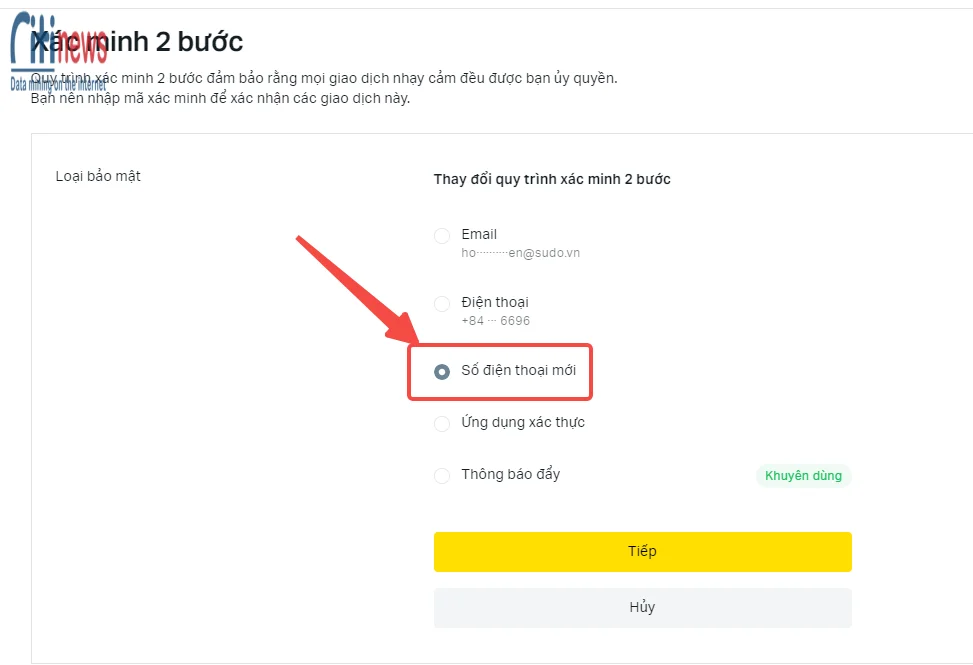Click the red arrow annotation
This screenshot has width=973, height=665.
(357, 289)
